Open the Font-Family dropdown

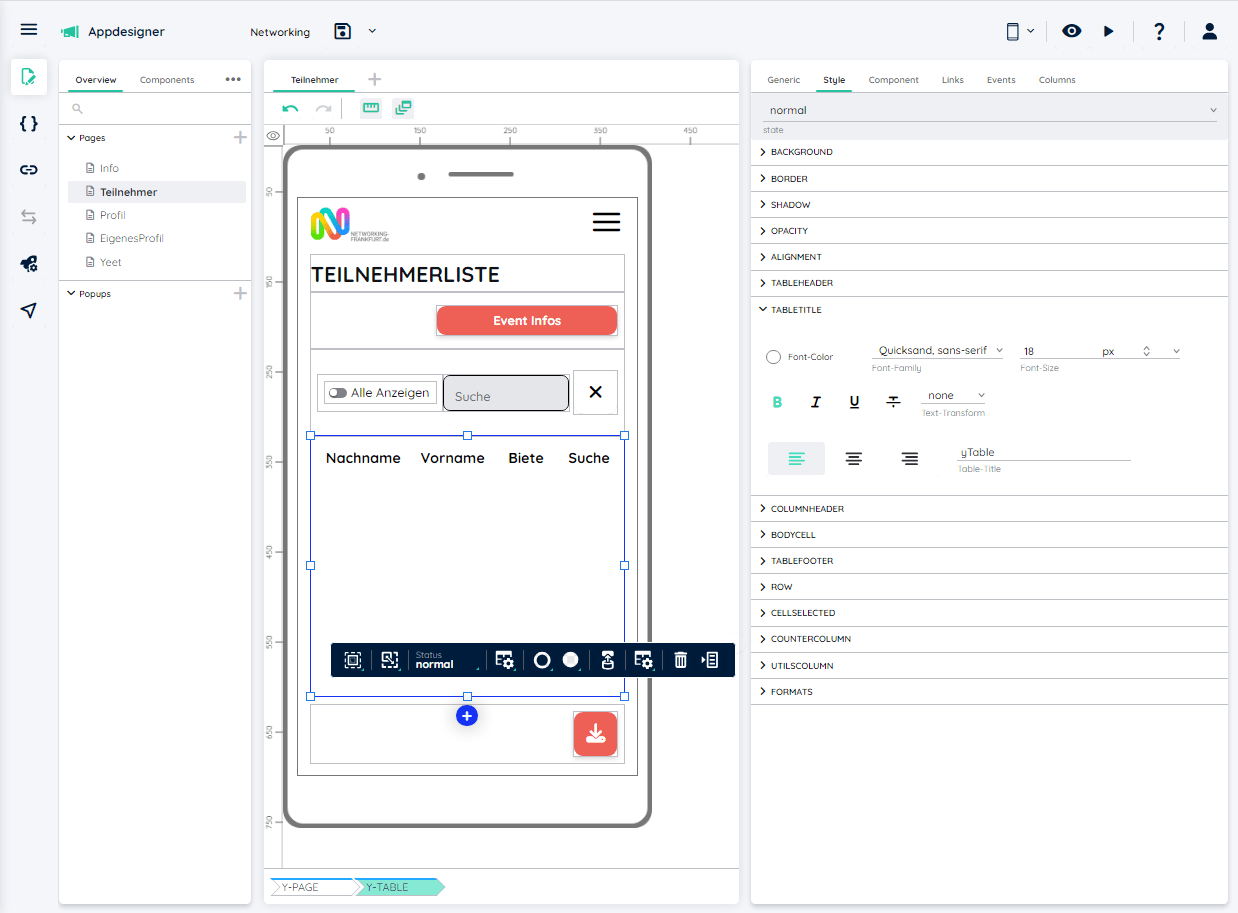point(939,351)
